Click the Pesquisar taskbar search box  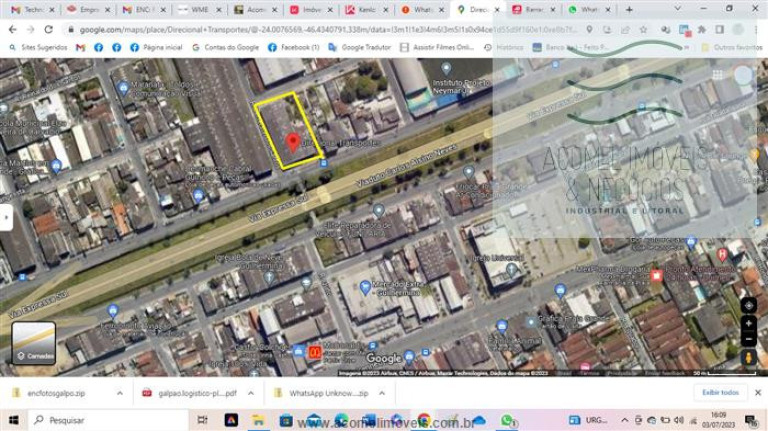(x=108, y=420)
